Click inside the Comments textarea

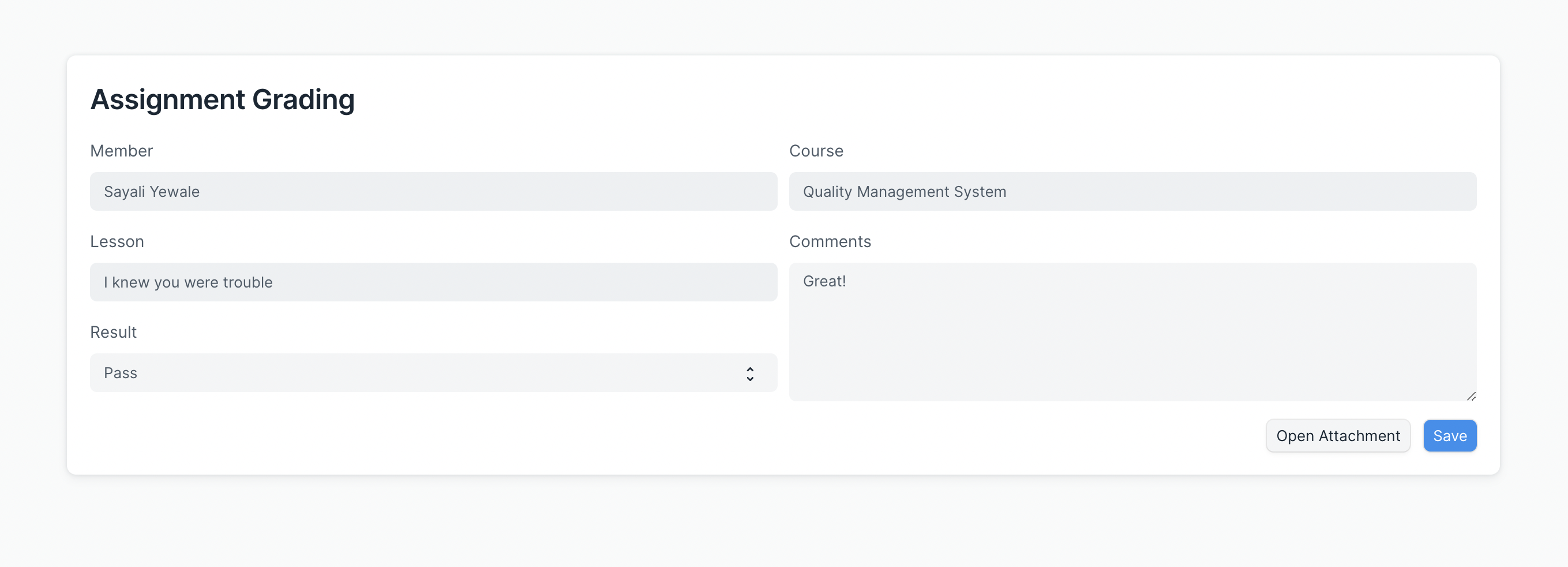(1132, 332)
